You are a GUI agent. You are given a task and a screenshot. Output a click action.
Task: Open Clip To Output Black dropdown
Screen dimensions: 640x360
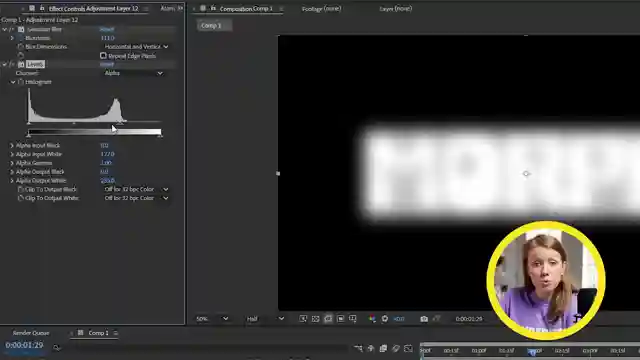136,189
